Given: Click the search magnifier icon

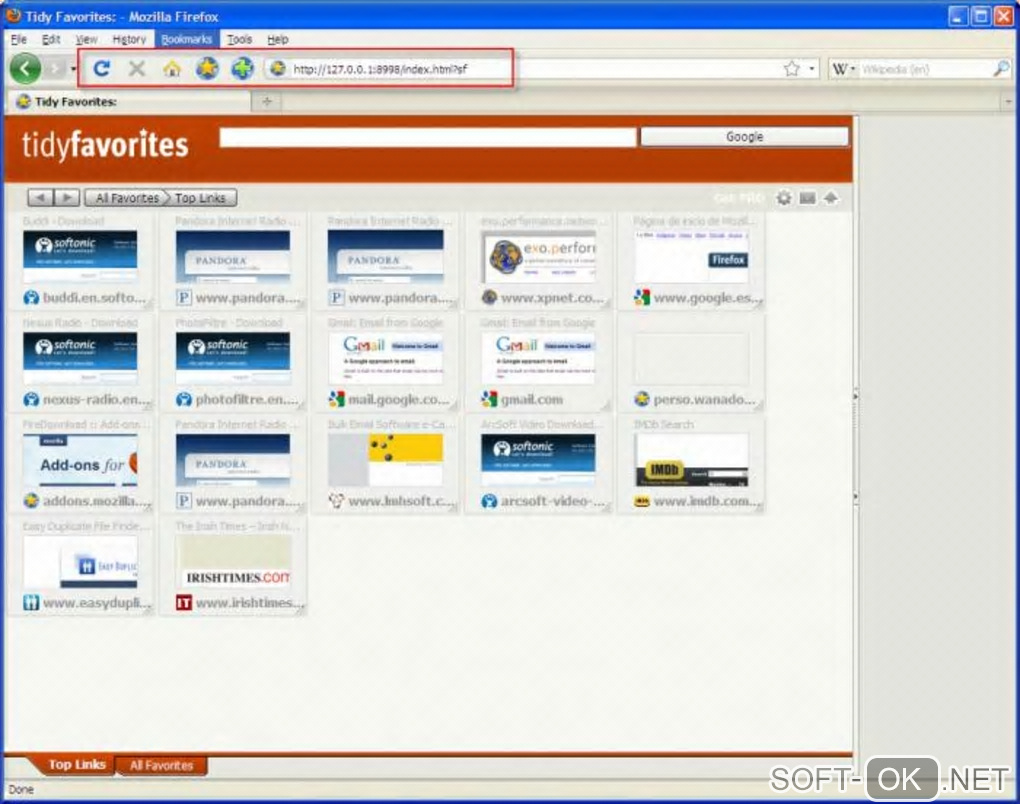Looking at the screenshot, I should tap(1002, 68).
